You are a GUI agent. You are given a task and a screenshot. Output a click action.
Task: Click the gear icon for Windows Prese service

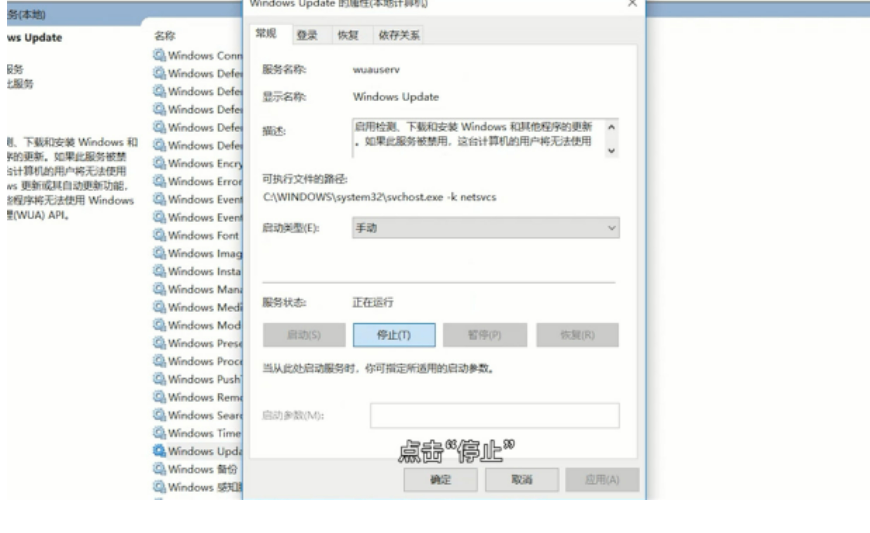click(159, 343)
